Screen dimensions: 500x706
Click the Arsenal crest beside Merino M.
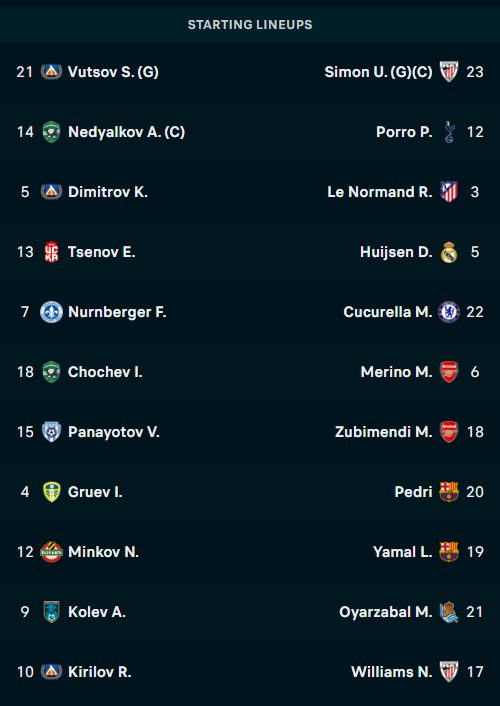[x=449, y=372]
